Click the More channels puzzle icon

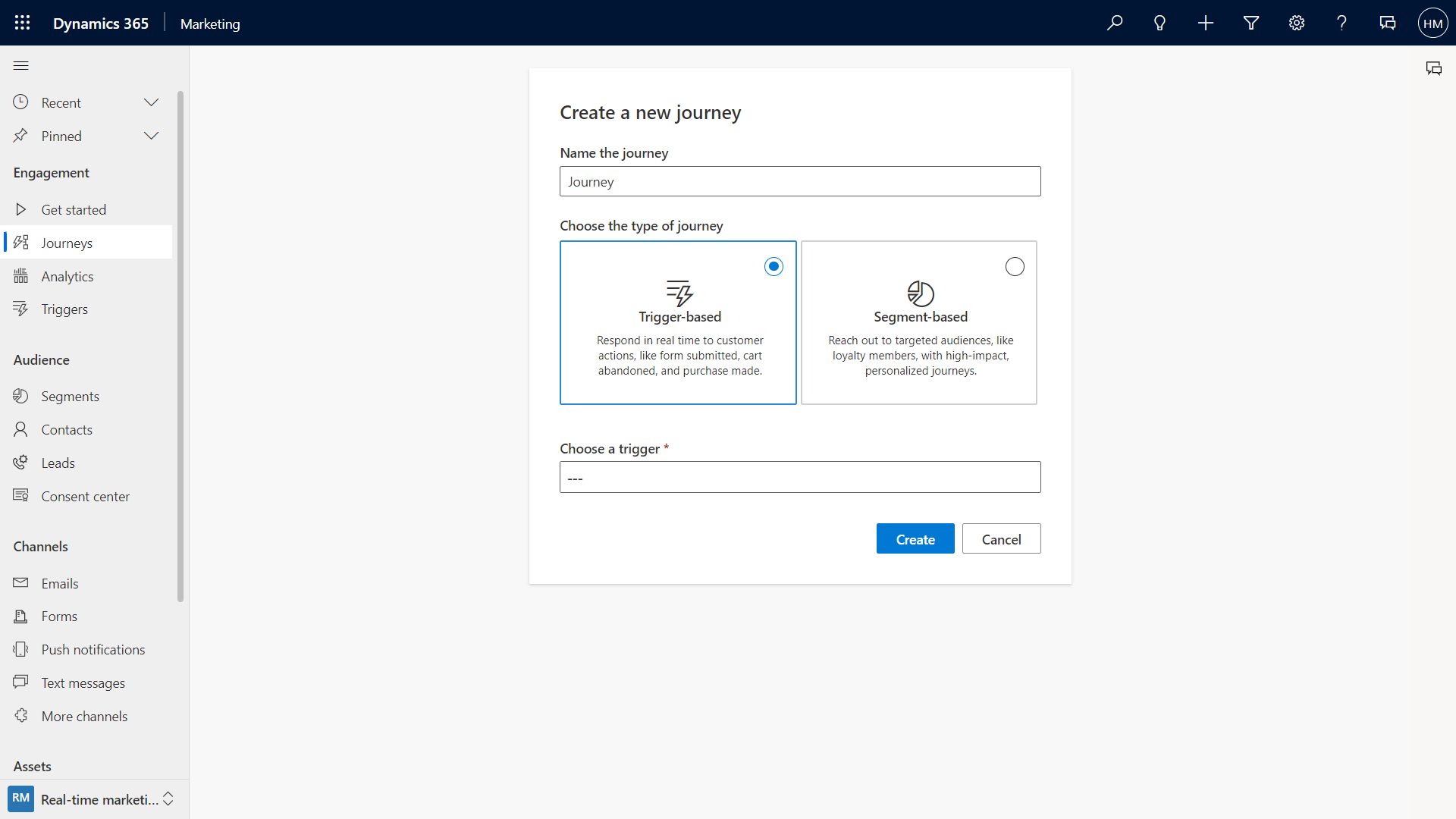[x=20, y=715]
